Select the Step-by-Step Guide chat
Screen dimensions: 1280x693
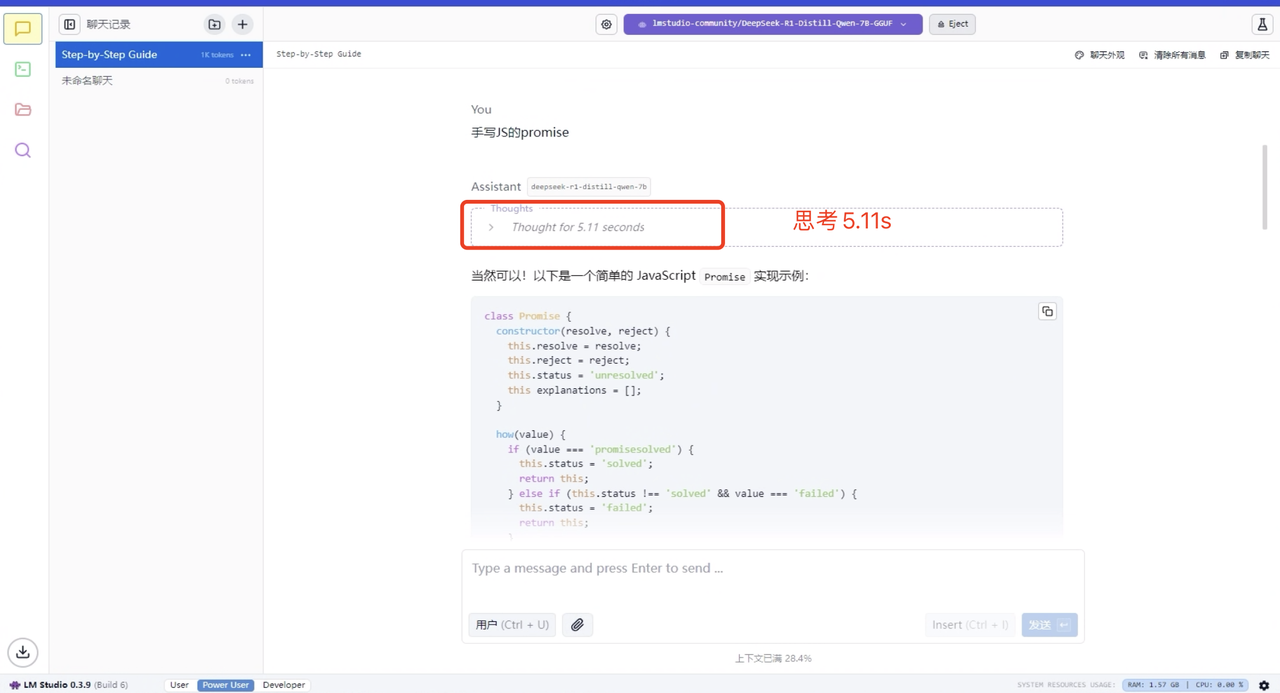(159, 55)
